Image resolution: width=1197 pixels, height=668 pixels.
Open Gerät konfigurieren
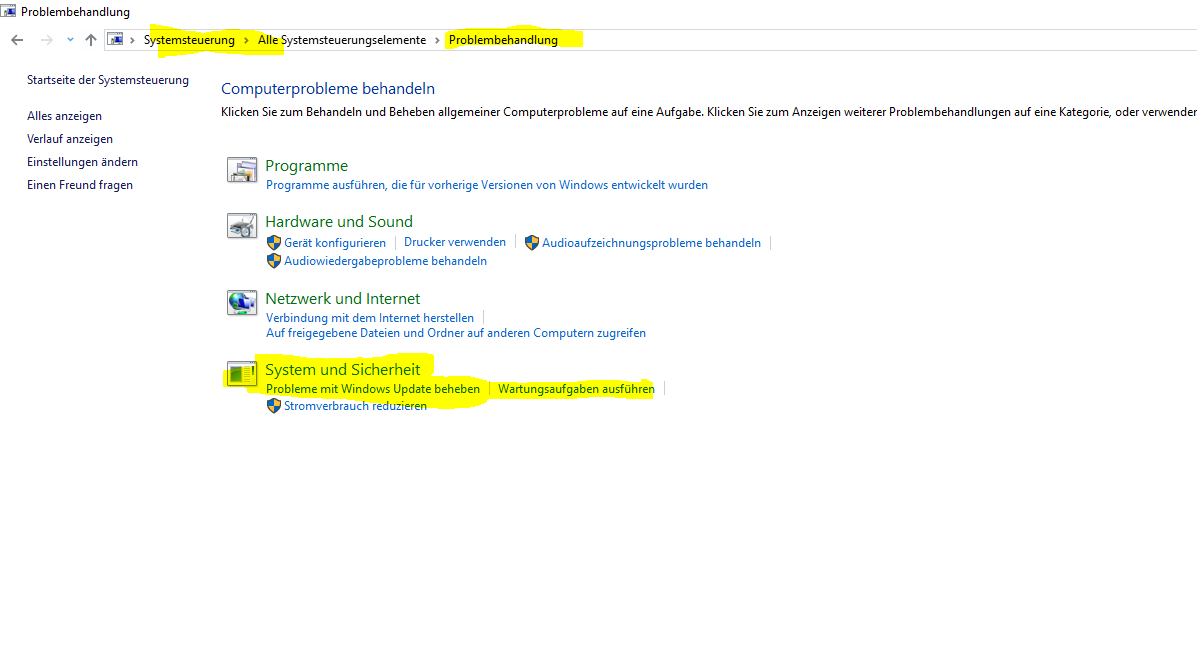click(x=335, y=243)
